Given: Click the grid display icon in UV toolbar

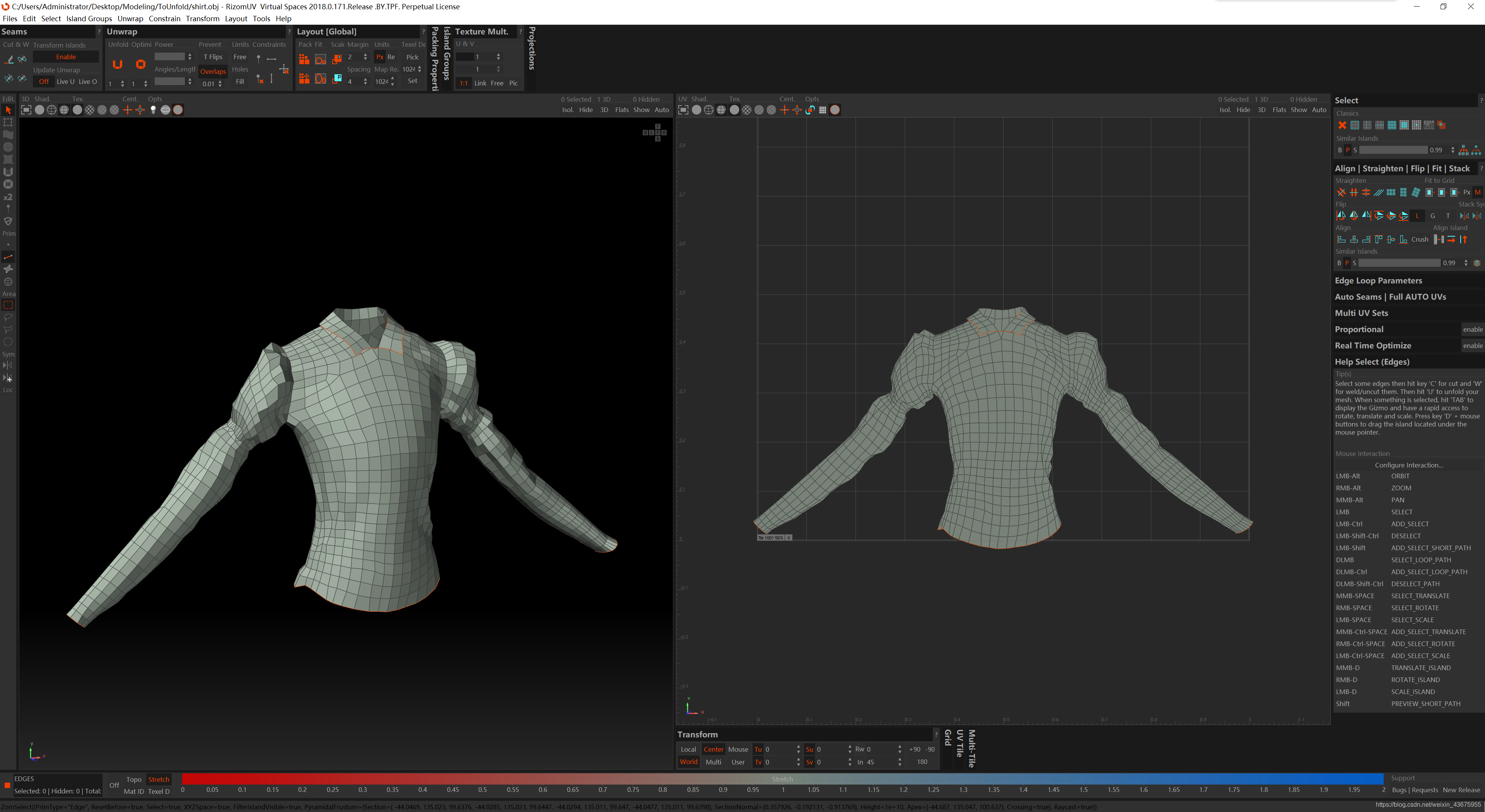Looking at the screenshot, I should click(823, 109).
